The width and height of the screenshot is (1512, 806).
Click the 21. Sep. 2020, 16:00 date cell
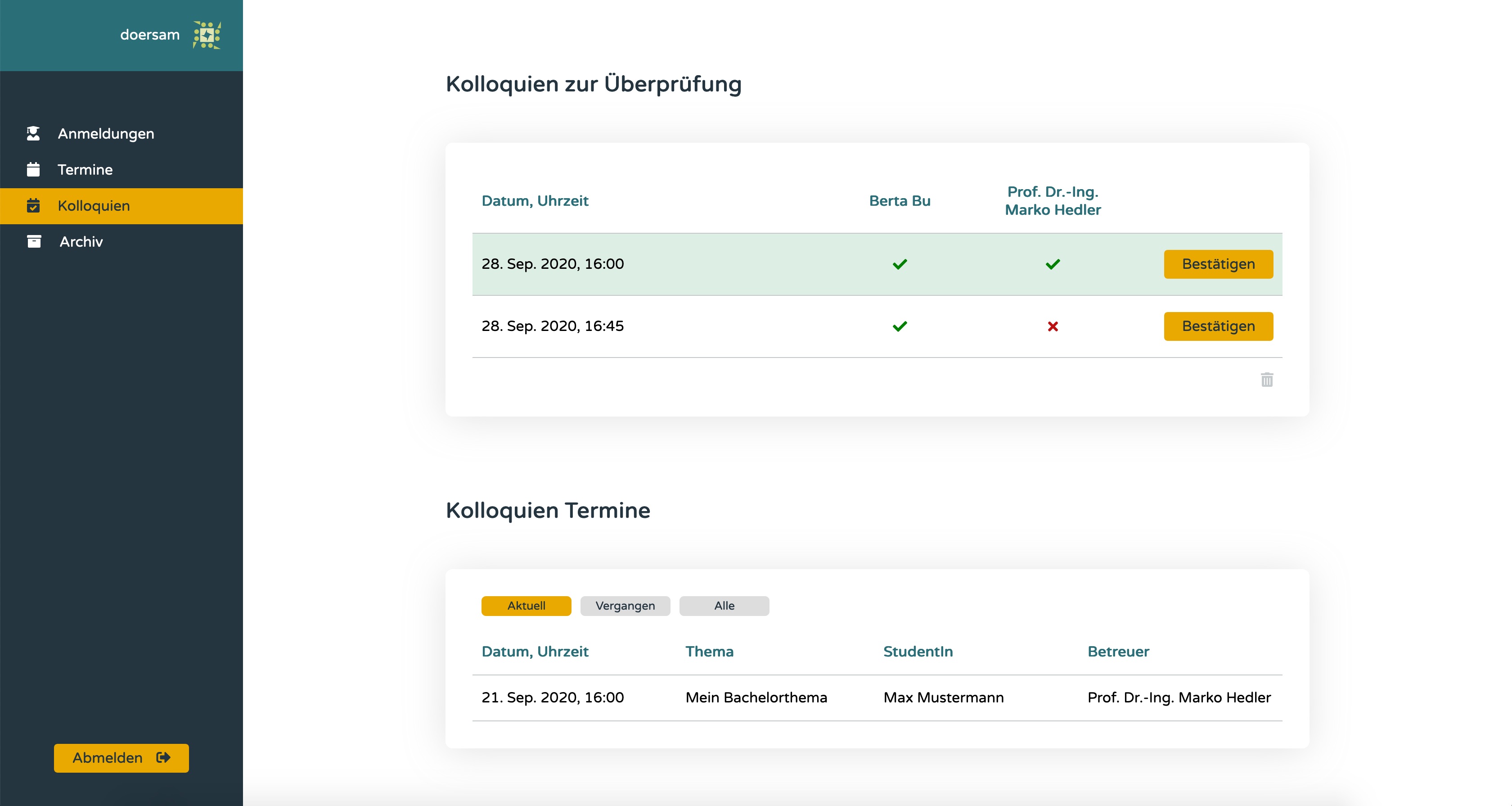[552, 697]
